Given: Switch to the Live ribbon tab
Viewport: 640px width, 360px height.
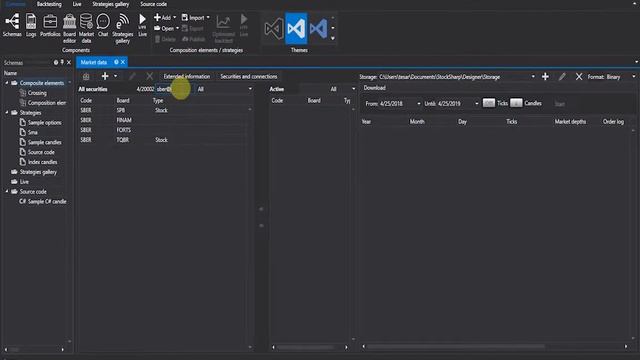Looking at the screenshot, I should pyautogui.click(x=77, y=4).
